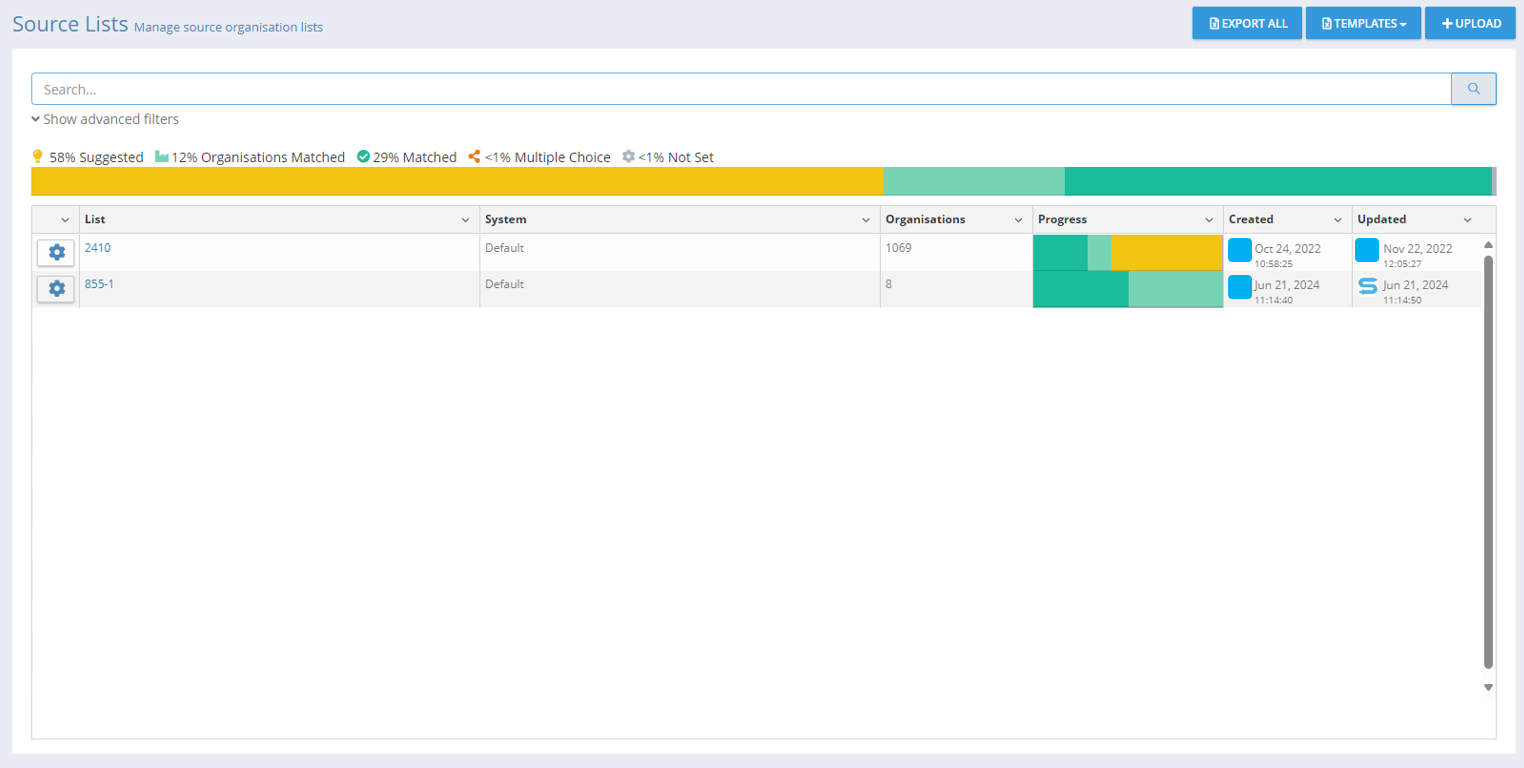Sort by the Updated column header

[x=1381, y=220]
